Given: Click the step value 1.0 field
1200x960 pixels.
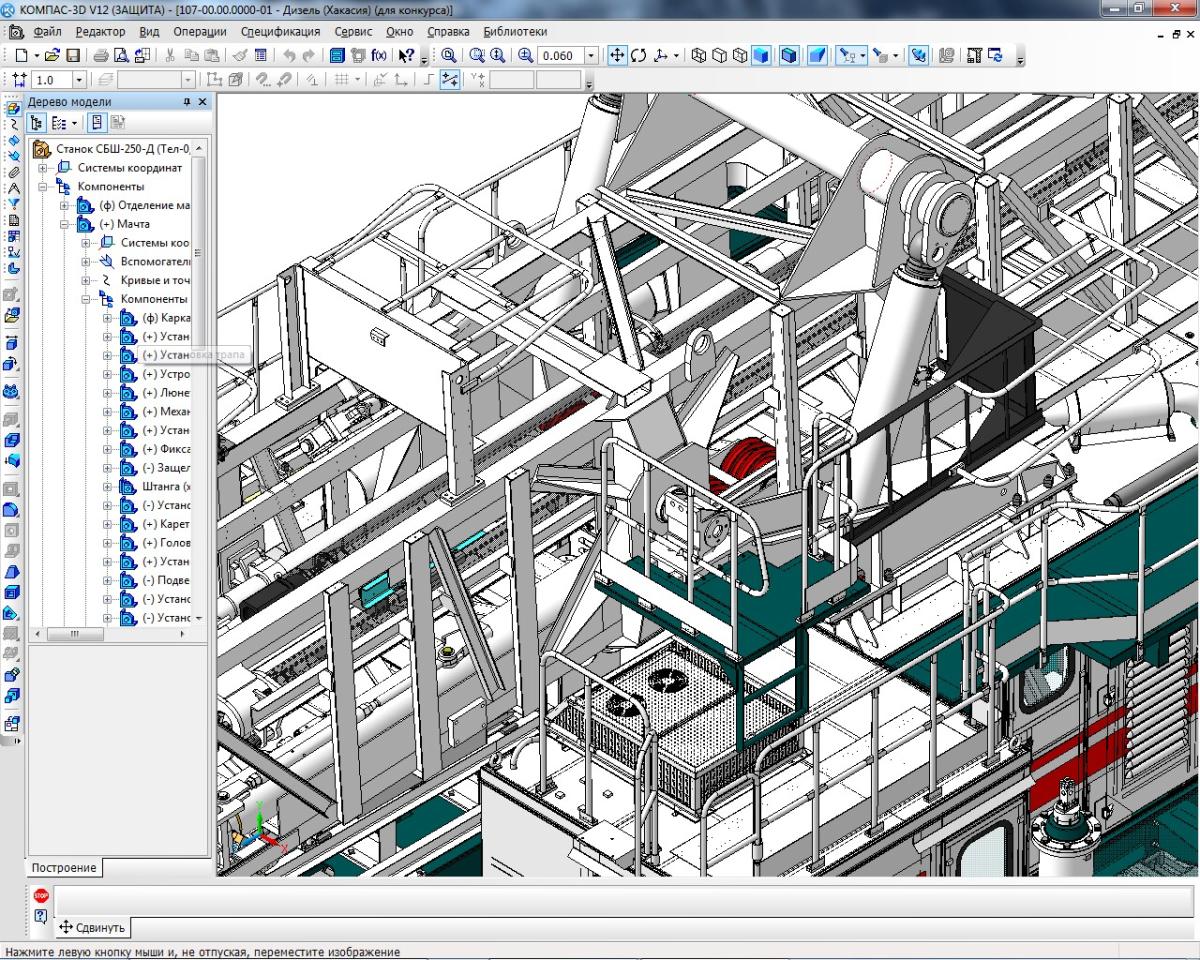Looking at the screenshot, I should click(49, 80).
